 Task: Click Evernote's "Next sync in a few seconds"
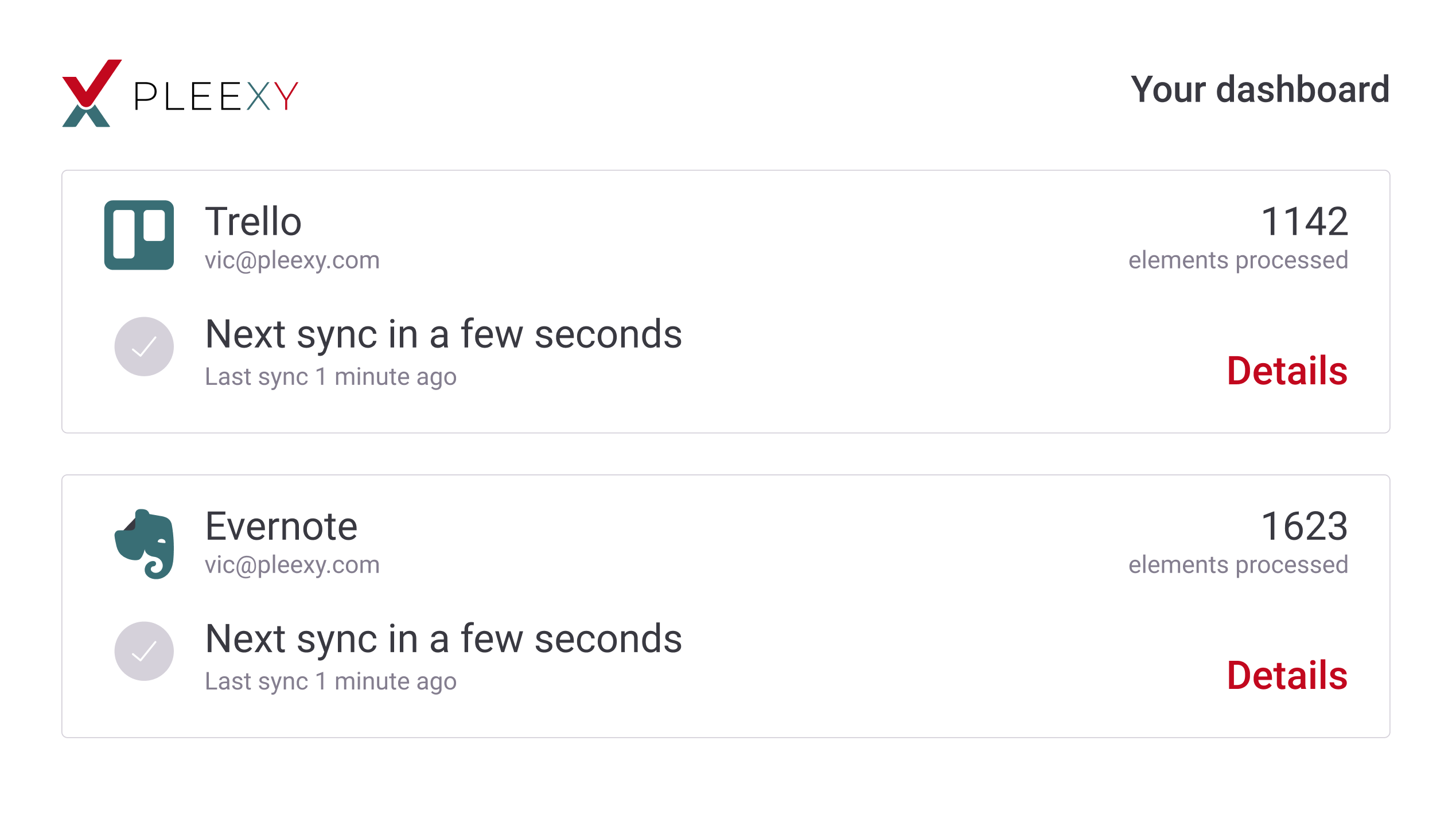(443, 638)
